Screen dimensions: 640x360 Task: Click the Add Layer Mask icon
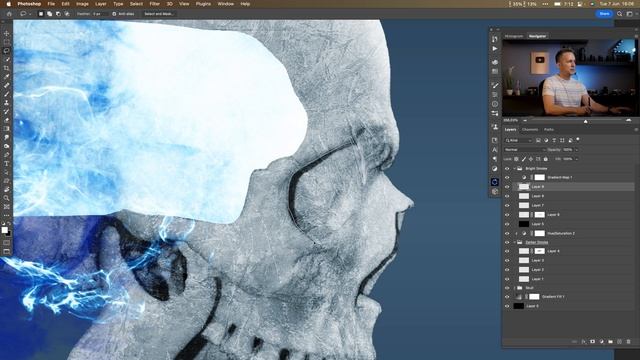592,342
